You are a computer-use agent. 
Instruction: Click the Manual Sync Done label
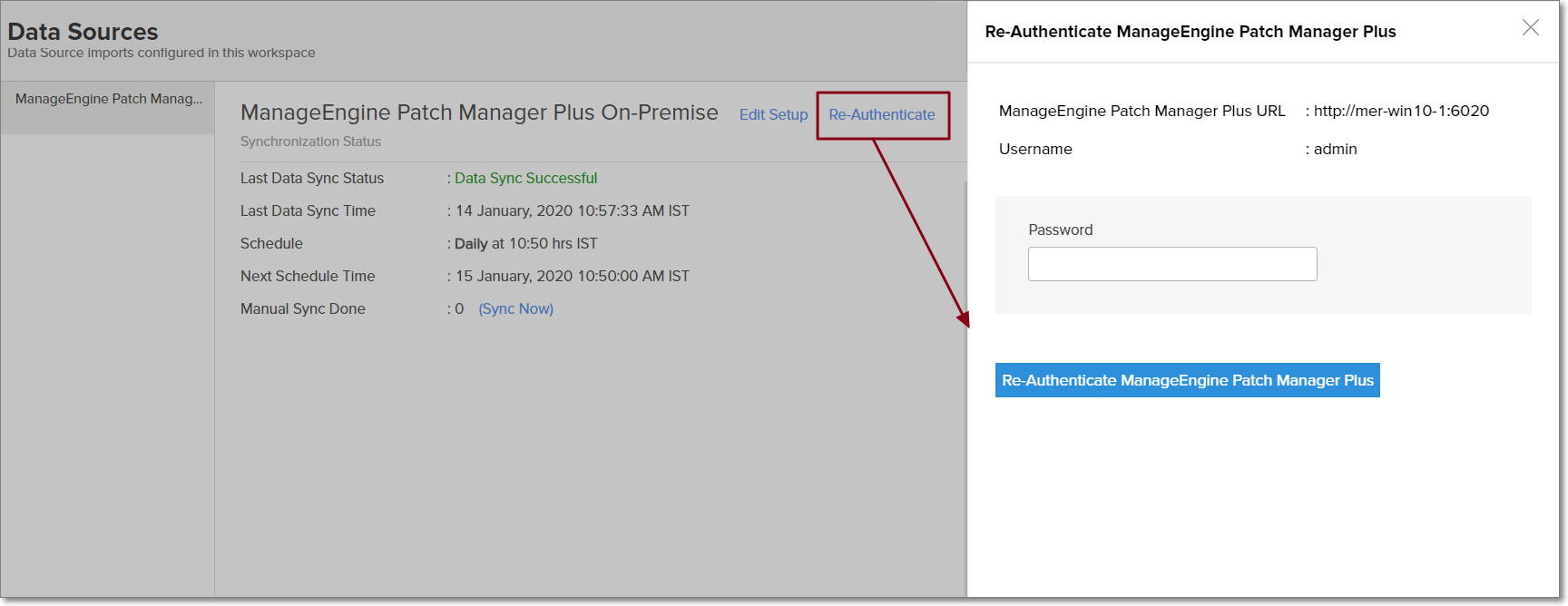point(302,308)
